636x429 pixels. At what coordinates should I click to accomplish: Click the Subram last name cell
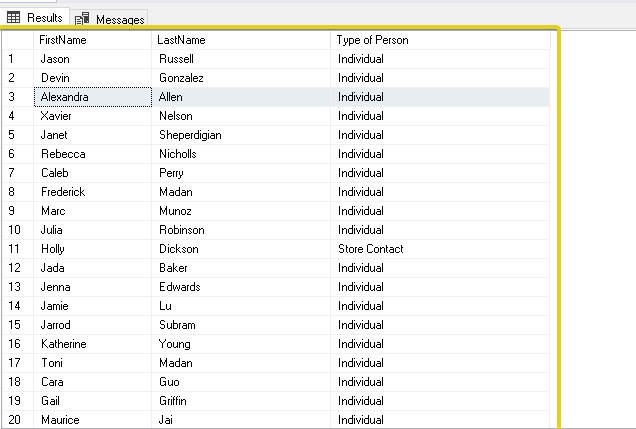coord(241,325)
